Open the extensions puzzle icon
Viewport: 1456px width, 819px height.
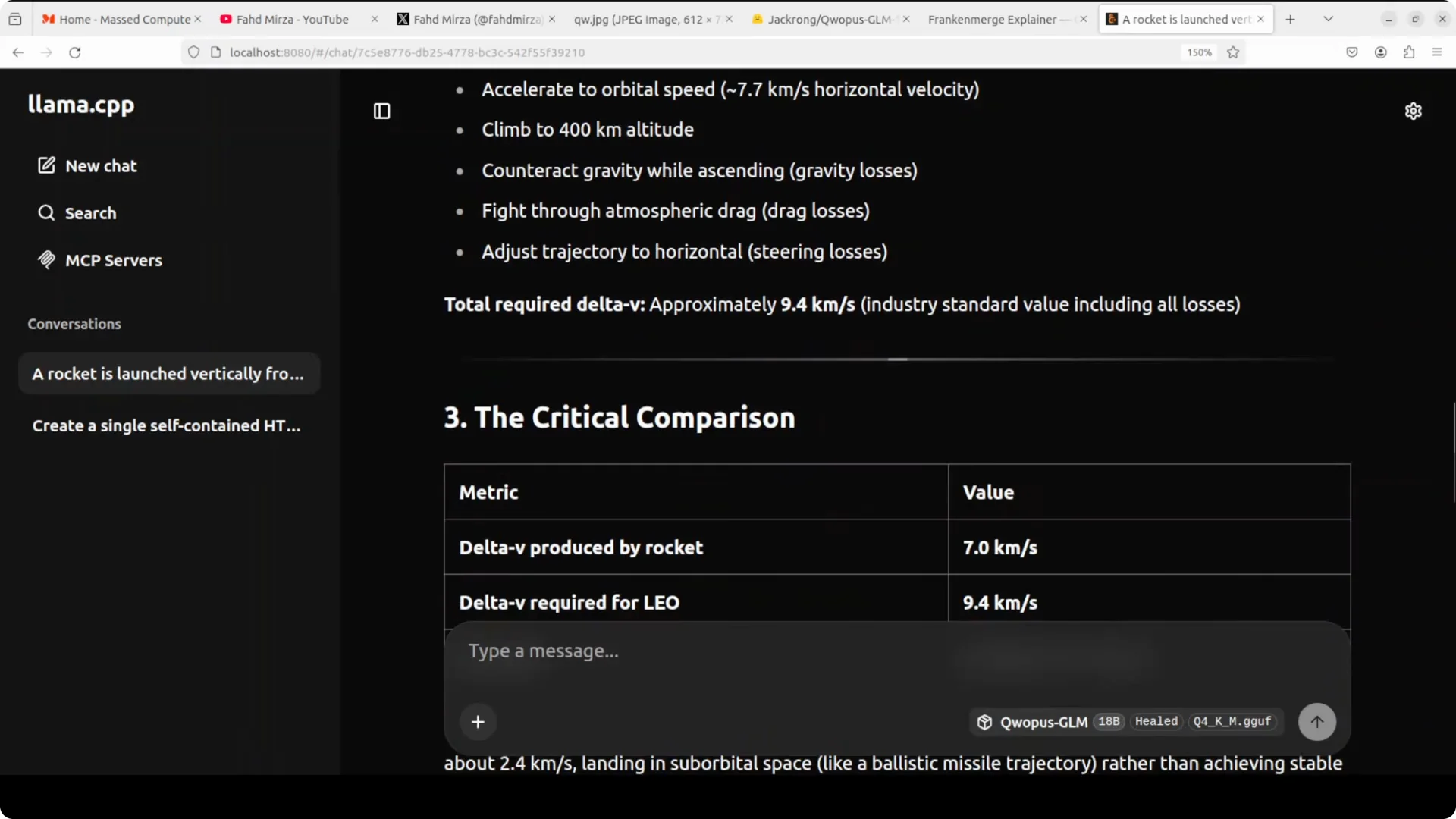point(1408,52)
